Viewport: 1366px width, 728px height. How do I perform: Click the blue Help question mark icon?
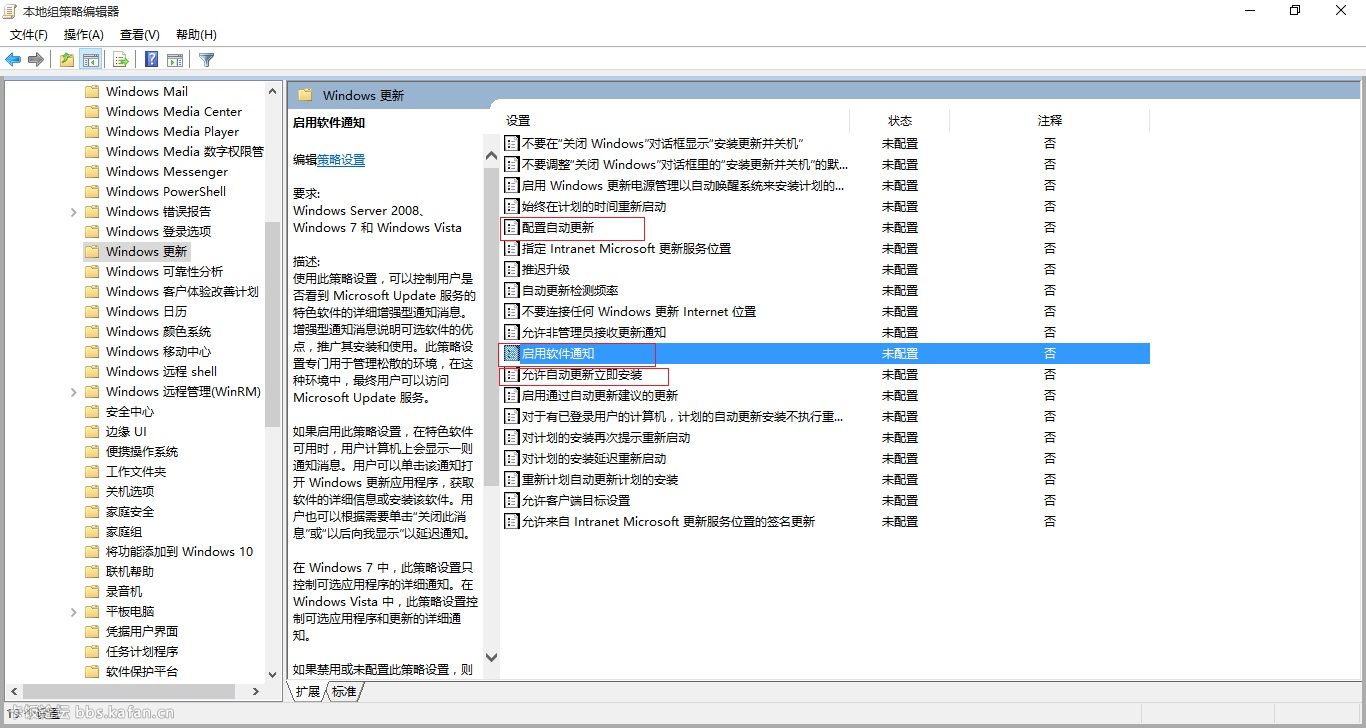(151, 60)
